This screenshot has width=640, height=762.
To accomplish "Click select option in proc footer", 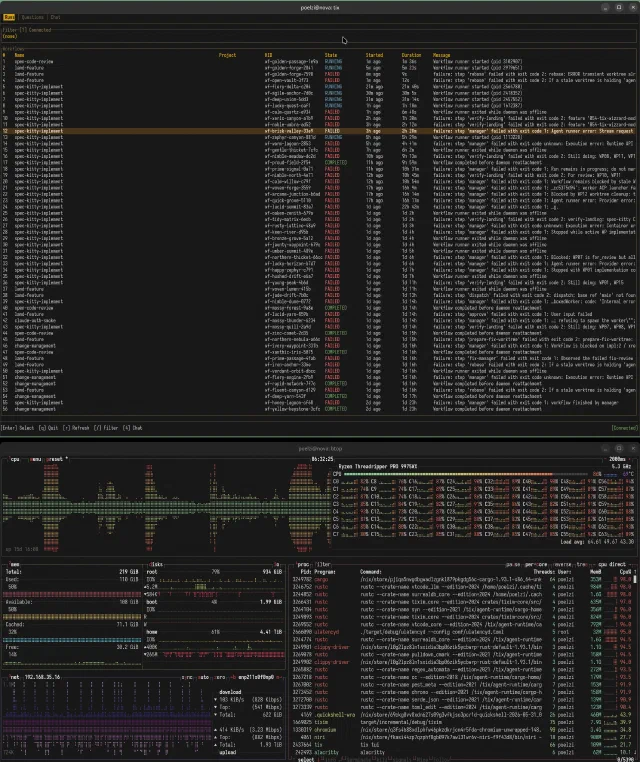I will coord(305,759).
